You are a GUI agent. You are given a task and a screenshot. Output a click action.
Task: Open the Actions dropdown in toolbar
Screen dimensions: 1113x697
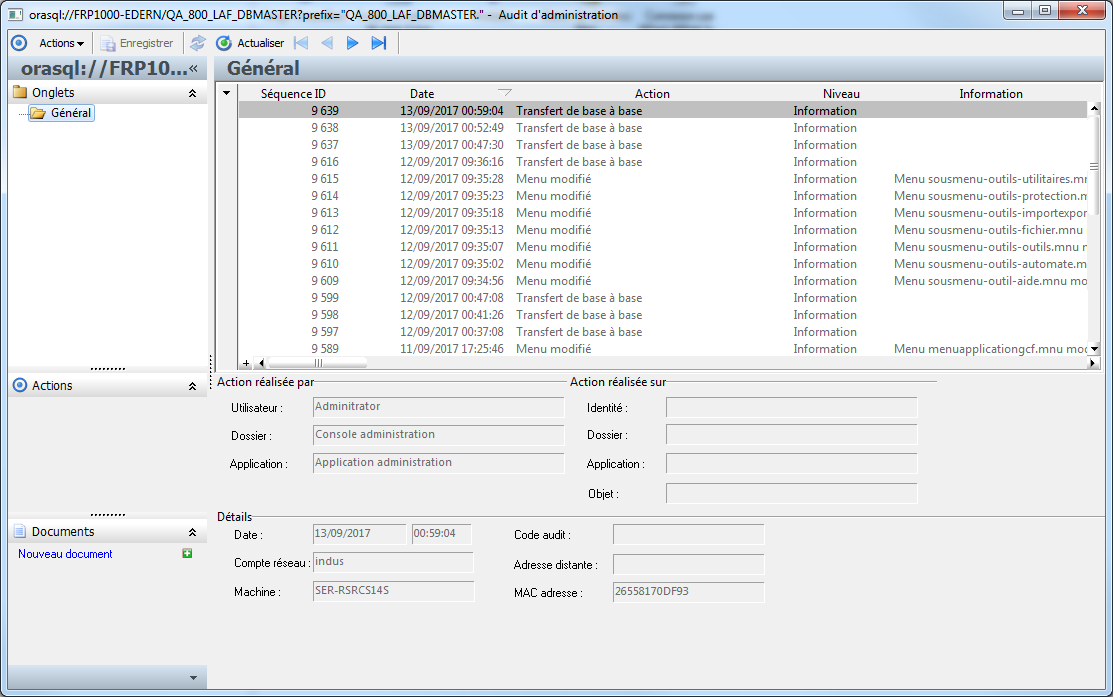point(61,43)
